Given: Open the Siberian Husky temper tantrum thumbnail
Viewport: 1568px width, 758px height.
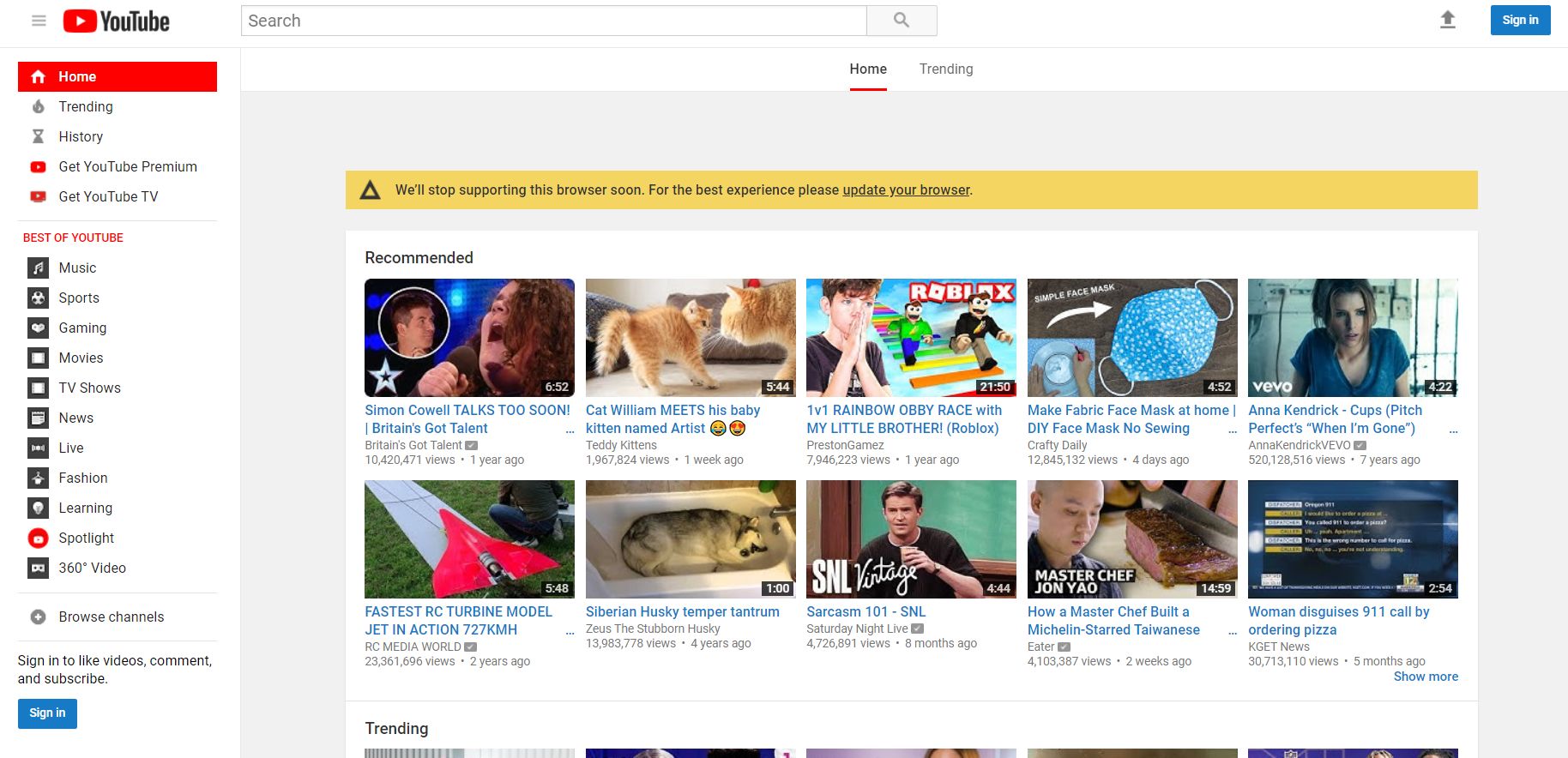Looking at the screenshot, I should (x=690, y=538).
